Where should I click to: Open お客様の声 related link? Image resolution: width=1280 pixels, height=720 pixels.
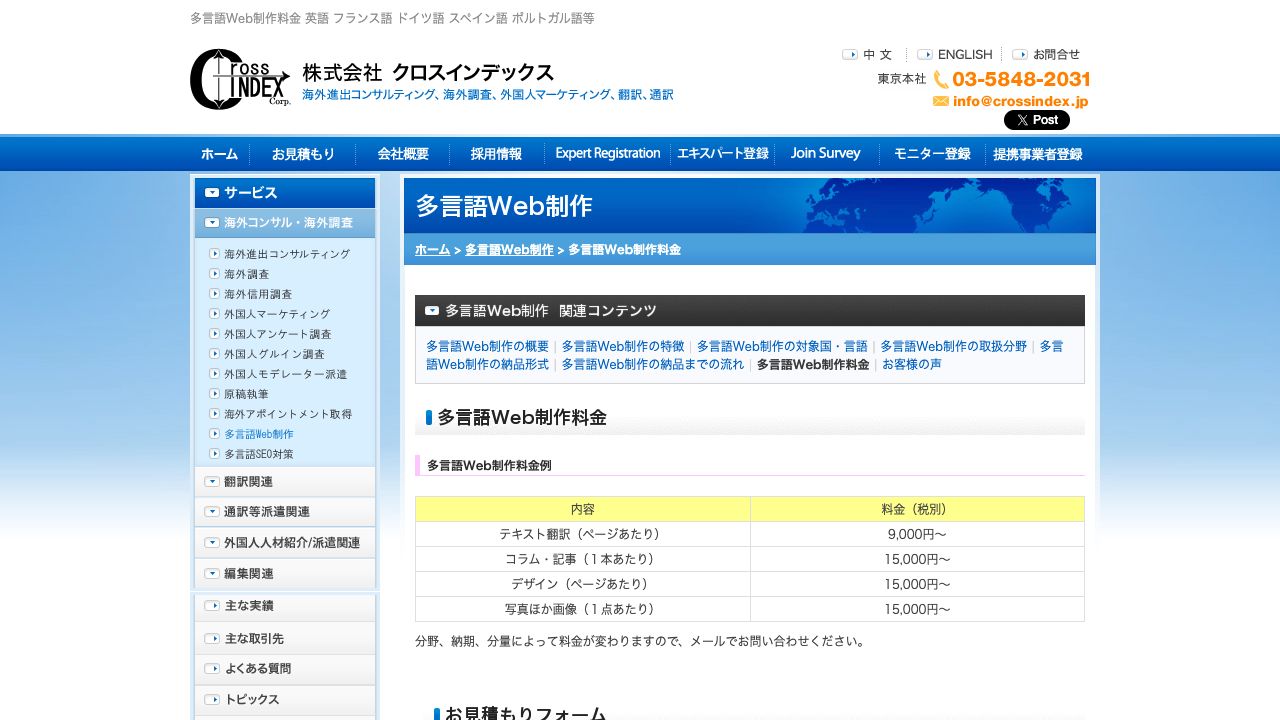911,364
